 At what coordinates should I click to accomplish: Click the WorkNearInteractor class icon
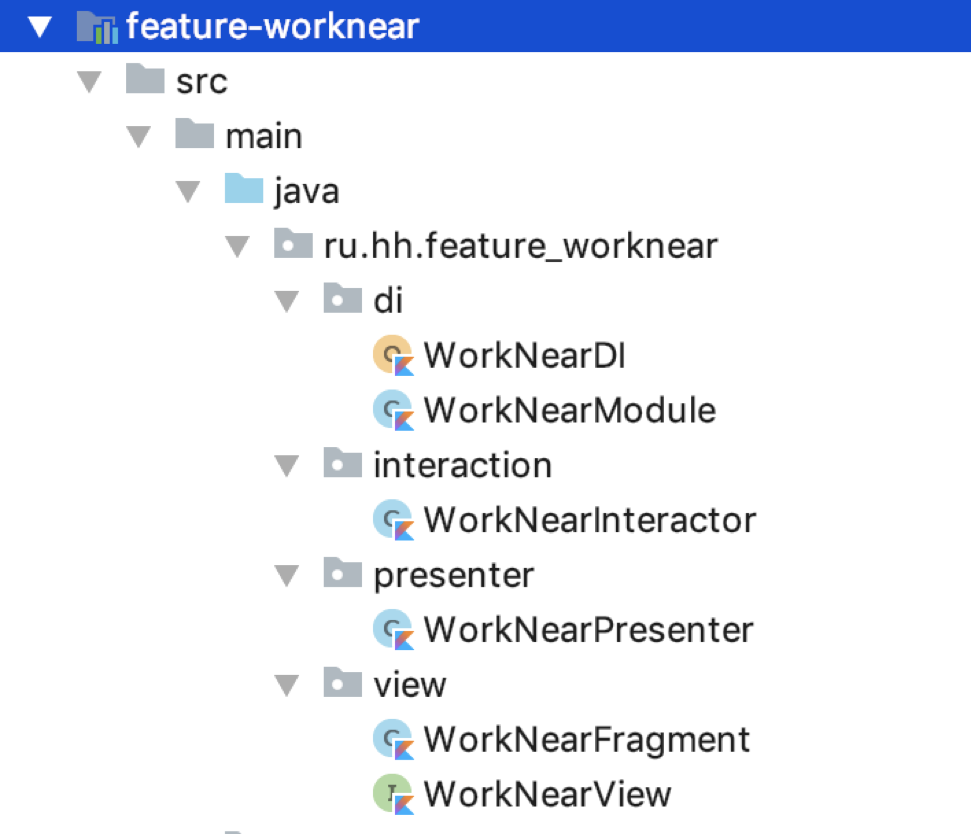[x=393, y=520]
